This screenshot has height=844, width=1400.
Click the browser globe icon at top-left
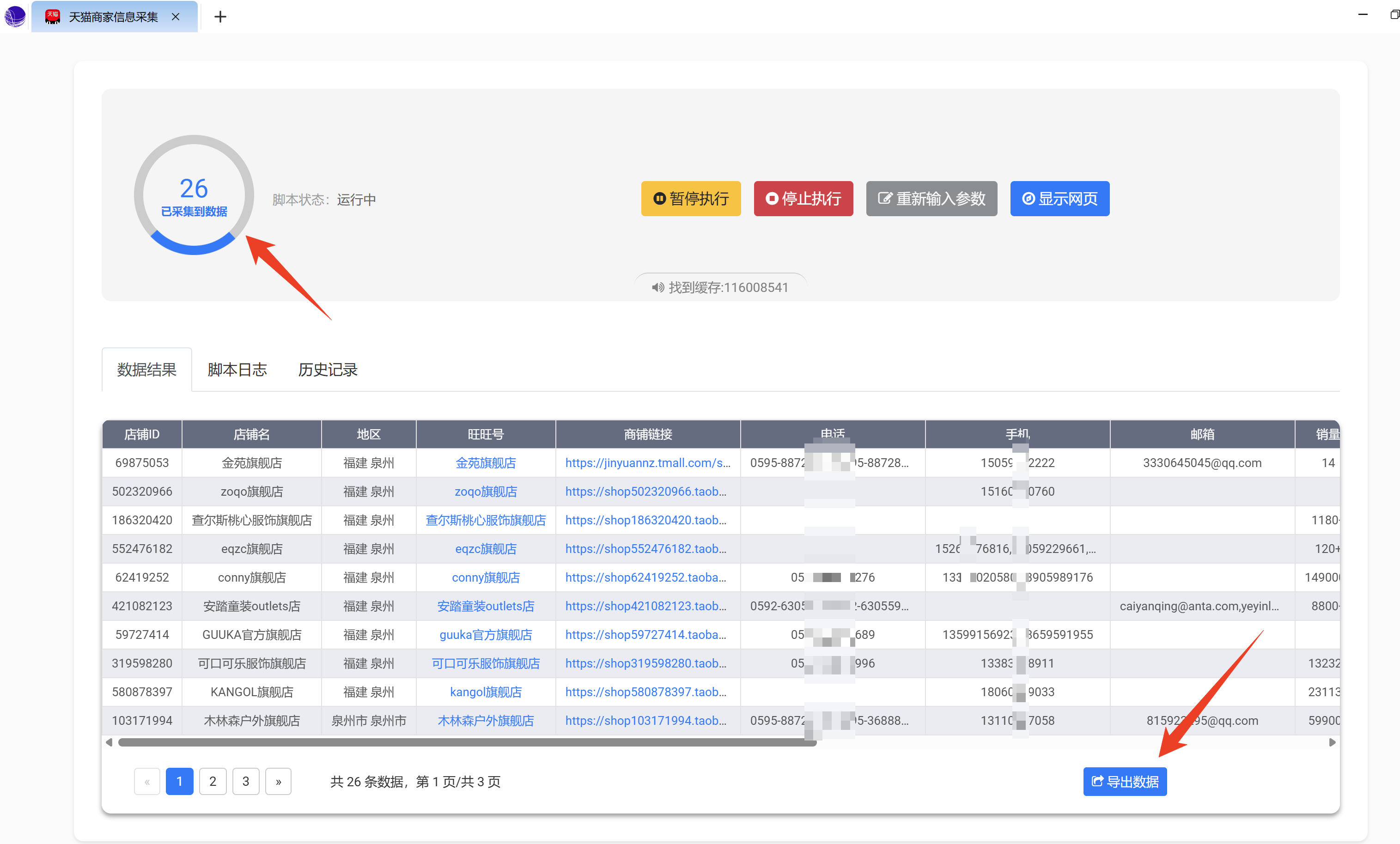point(15,16)
